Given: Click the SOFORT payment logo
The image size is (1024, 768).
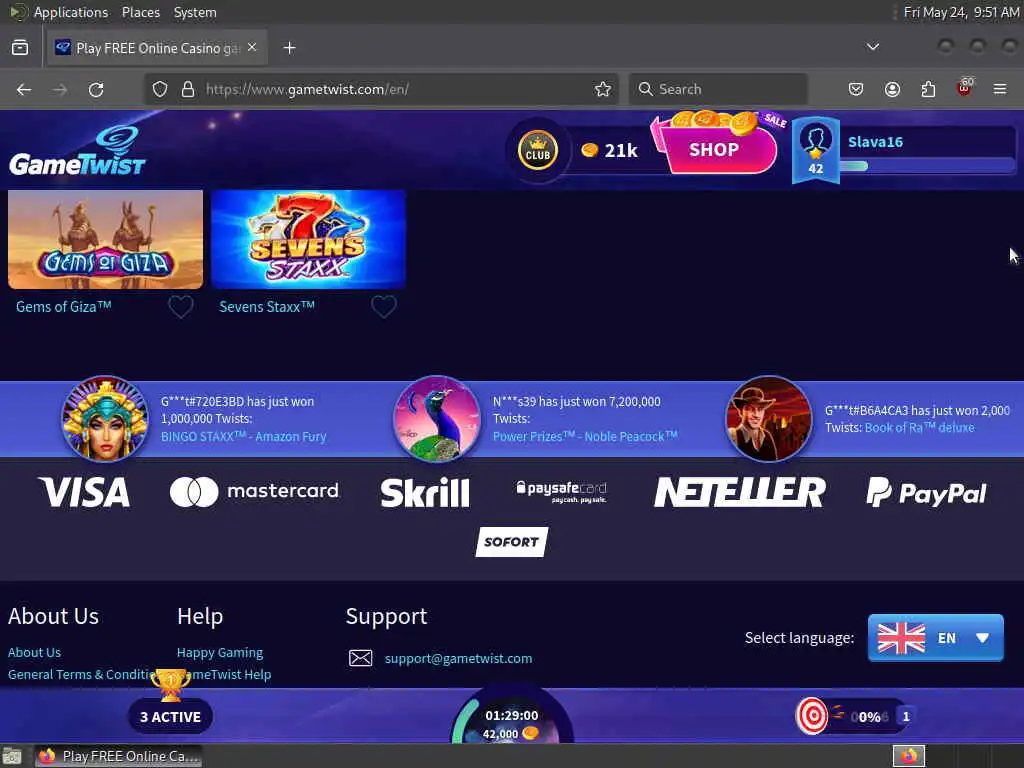Looking at the screenshot, I should [x=512, y=542].
